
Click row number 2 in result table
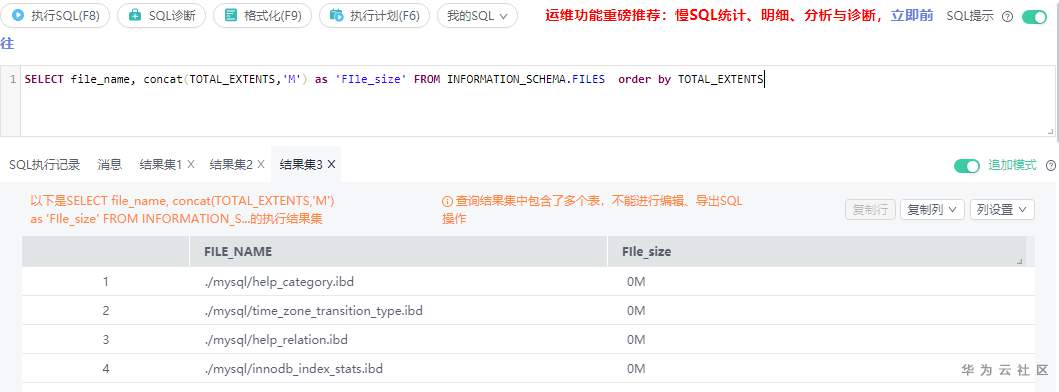pos(106,311)
